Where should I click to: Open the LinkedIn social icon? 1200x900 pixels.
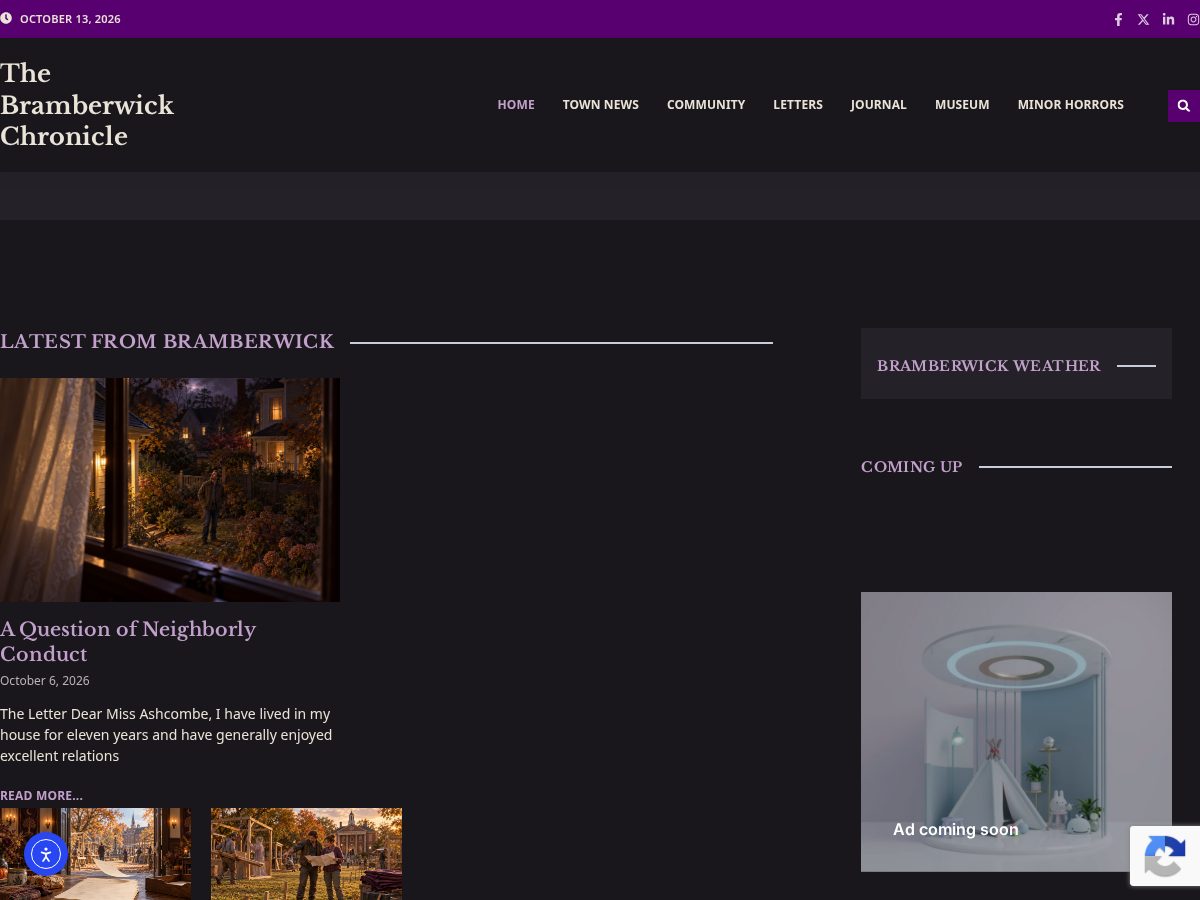1168,19
